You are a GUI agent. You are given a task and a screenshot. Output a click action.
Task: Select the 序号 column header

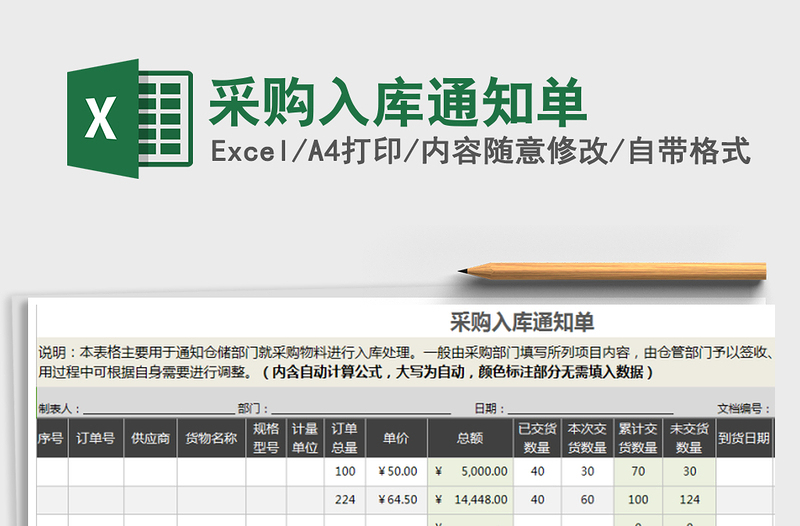[52, 438]
